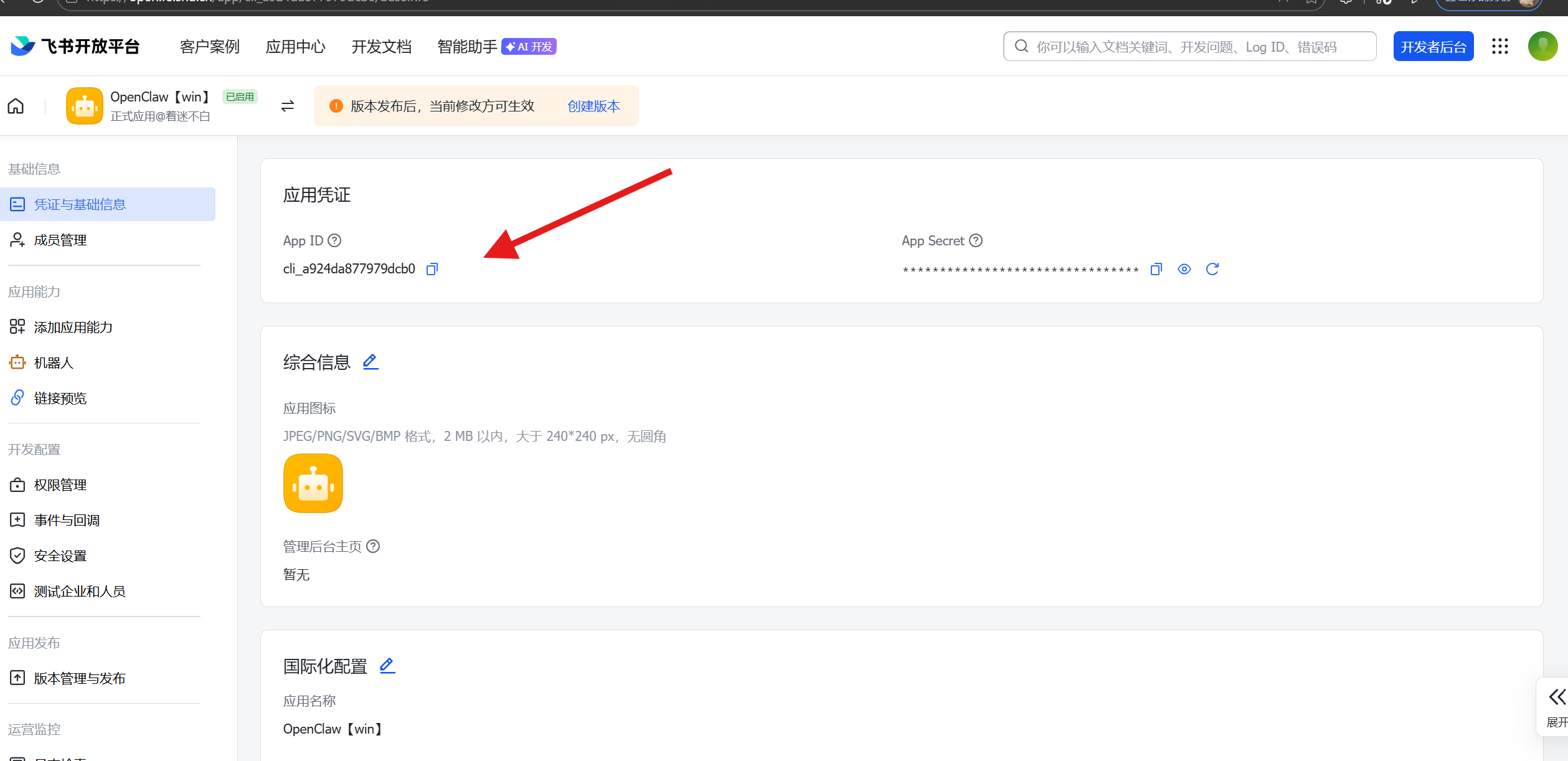This screenshot has width=1568, height=761.
Task: Edit the 国际化配置 section
Action: (x=387, y=666)
